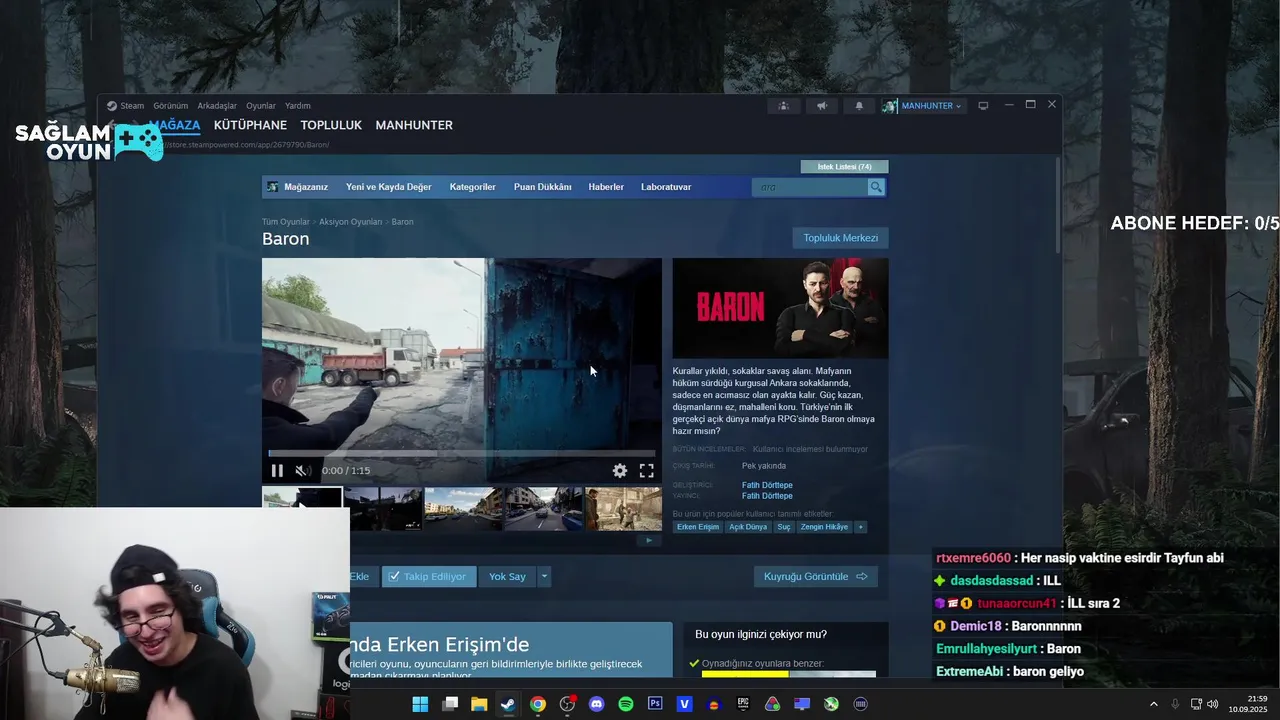This screenshot has height=720, width=1280.
Task: Click the Steam store search magnifier
Action: tap(876, 187)
